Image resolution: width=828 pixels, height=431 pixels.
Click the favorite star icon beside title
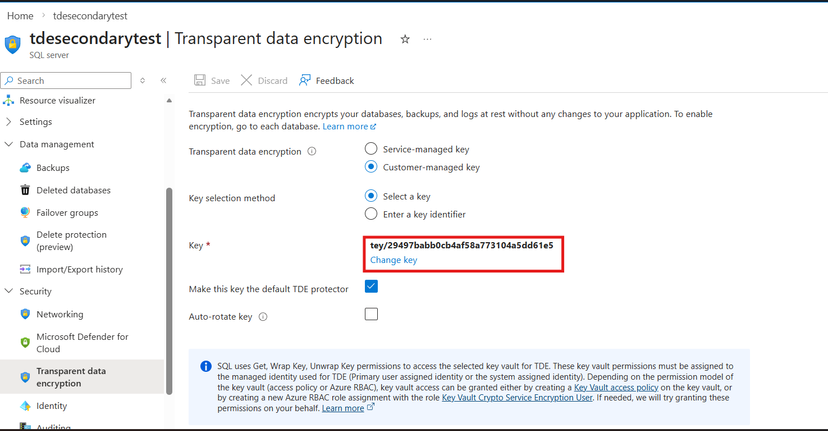(x=405, y=40)
